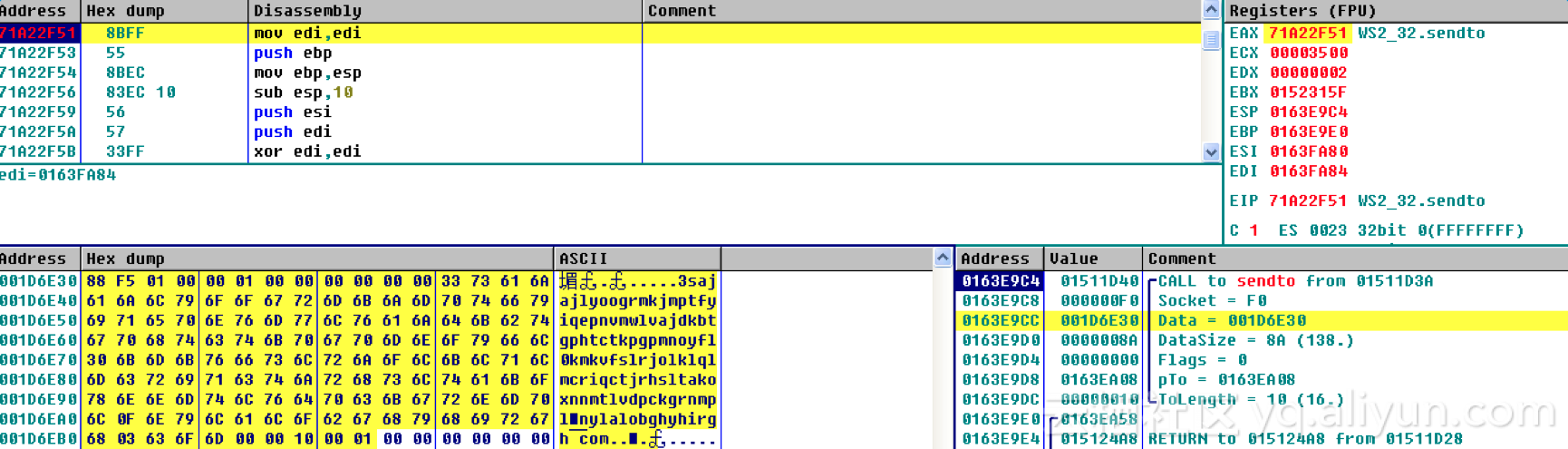Select stack address 0163E9C4
The width and height of the screenshot is (1568, 449).
1000,281
